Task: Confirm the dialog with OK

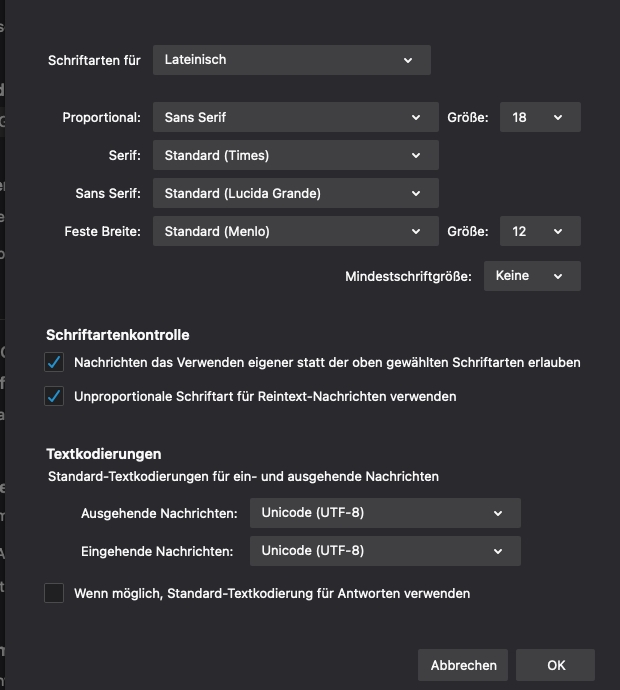Action: 556,665
